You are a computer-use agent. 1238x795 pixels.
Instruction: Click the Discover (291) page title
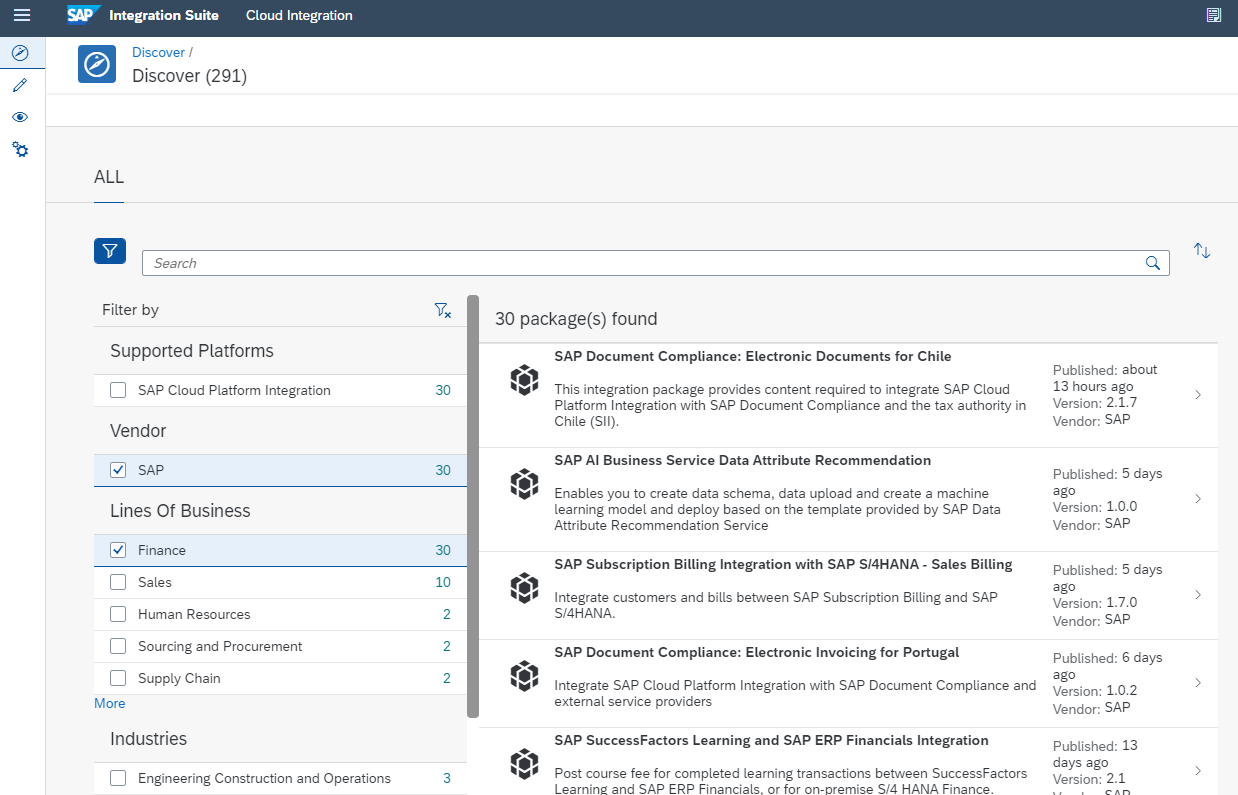(x=190, y=76)
